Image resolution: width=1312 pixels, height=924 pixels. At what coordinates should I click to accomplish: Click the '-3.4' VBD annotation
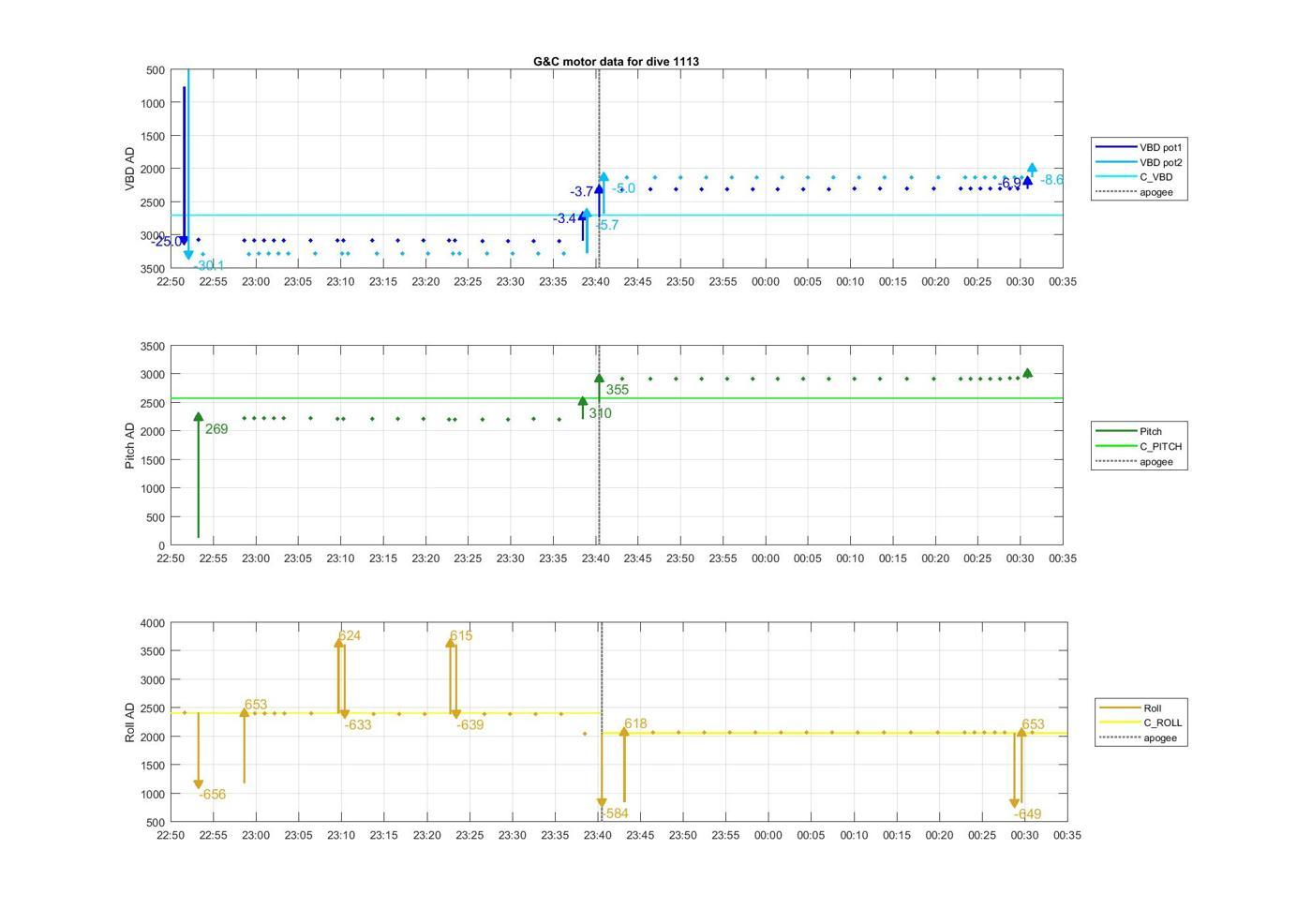(x=564, y=218)
